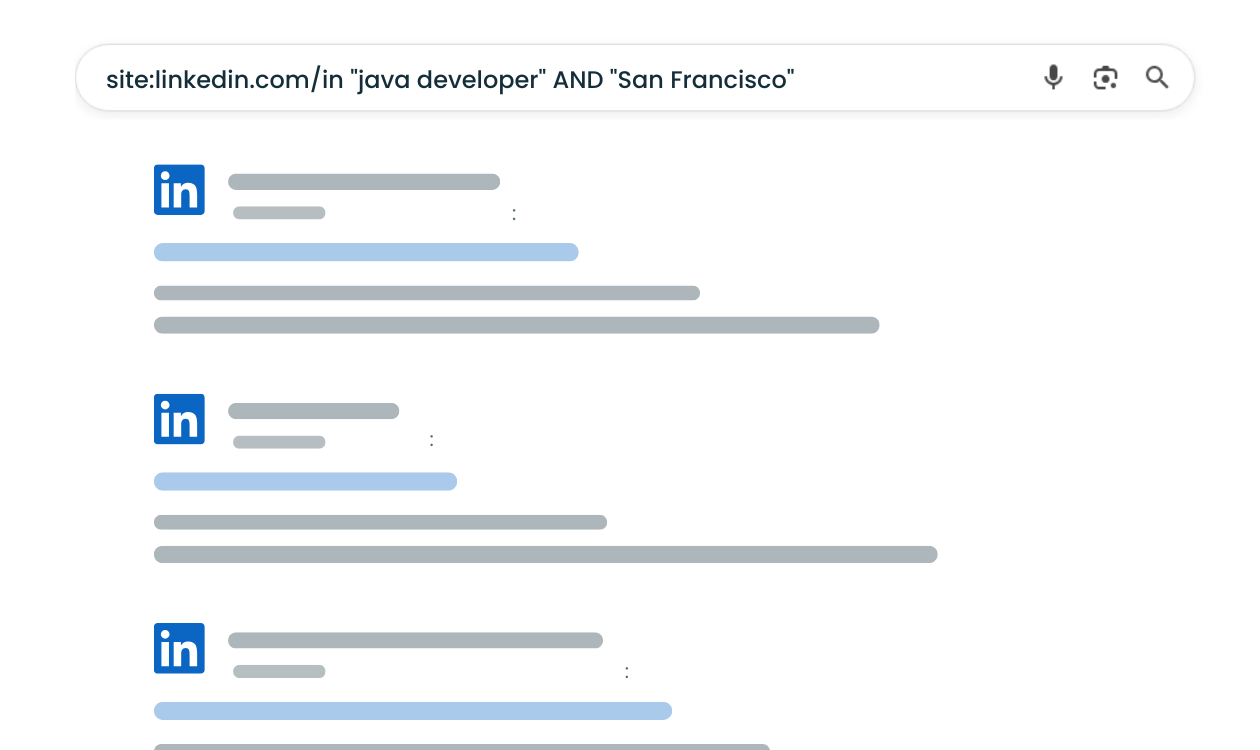The height and width of the screenshot is (750, 1260).
Task: Click the third result's site name line
Action: click(415, 640)
